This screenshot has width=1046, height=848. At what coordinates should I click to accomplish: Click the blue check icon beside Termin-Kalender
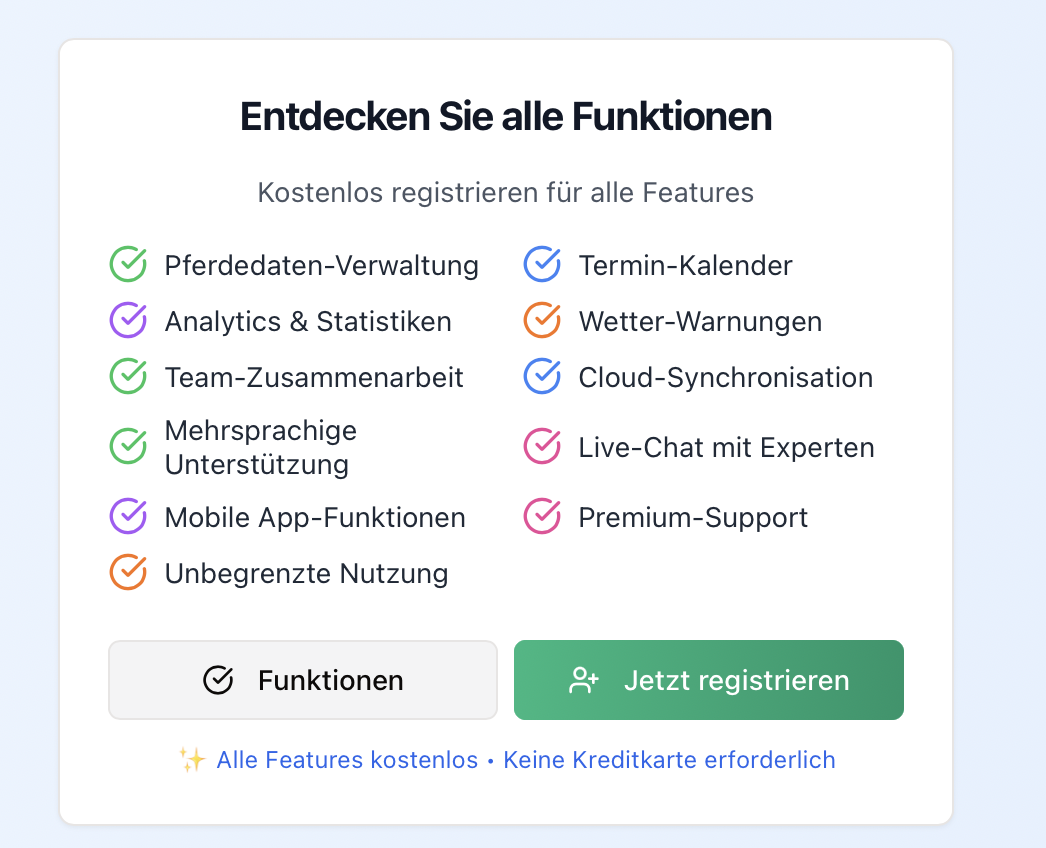pyautogui.click(x=542, y=265)
